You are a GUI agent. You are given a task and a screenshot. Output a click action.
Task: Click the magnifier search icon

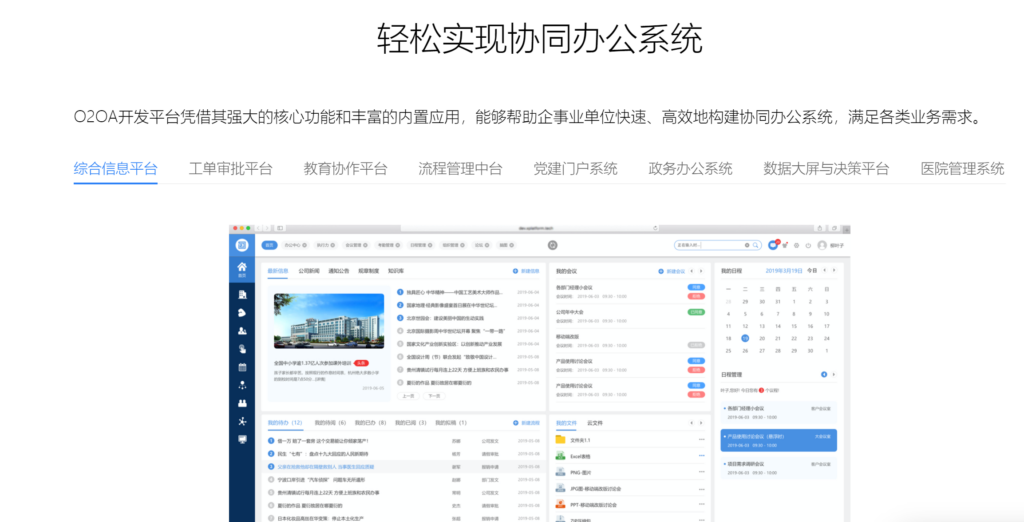point(756,245)
